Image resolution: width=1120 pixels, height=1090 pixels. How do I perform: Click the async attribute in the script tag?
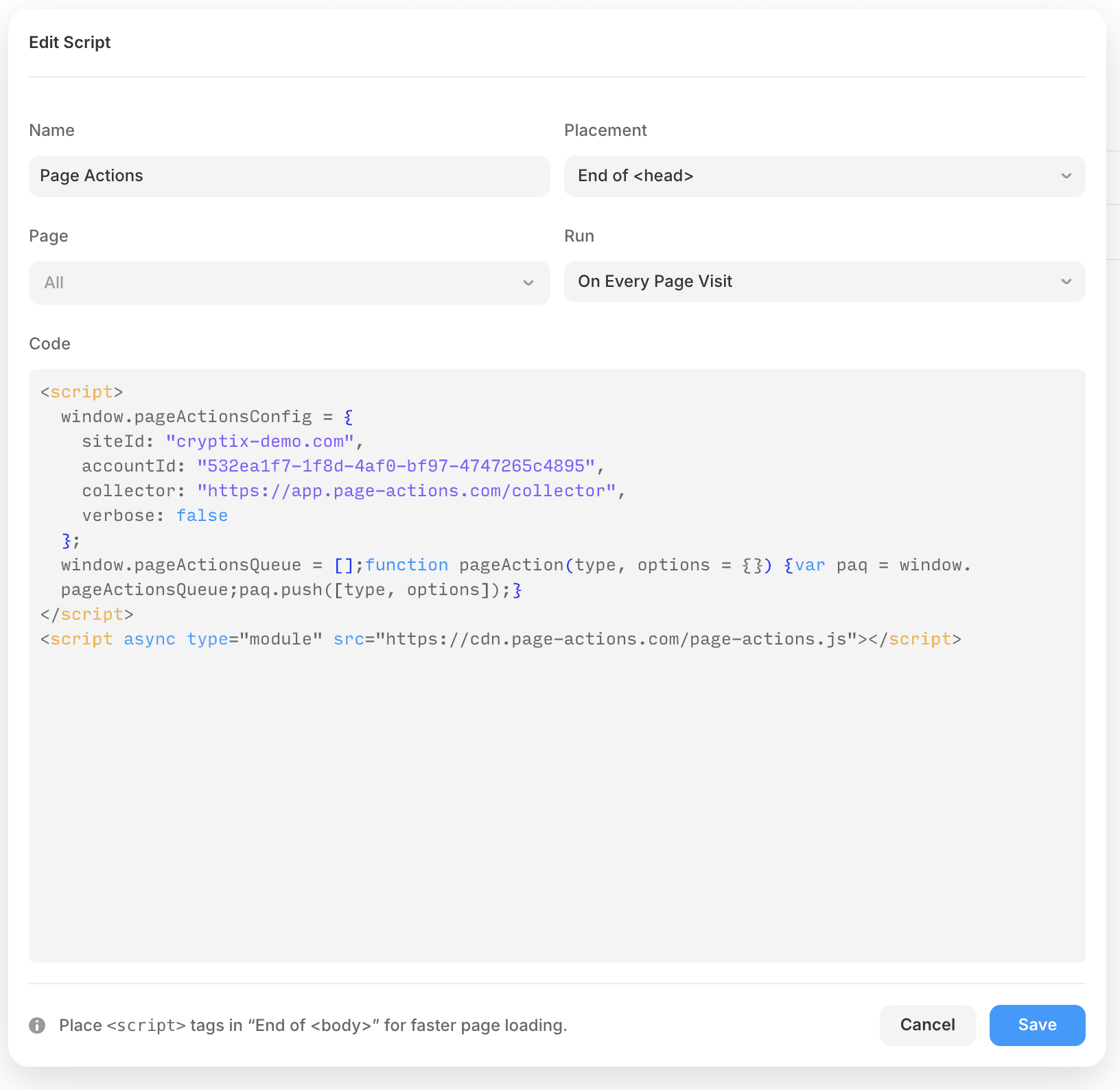pyautogui.click(x=150, y=639)
